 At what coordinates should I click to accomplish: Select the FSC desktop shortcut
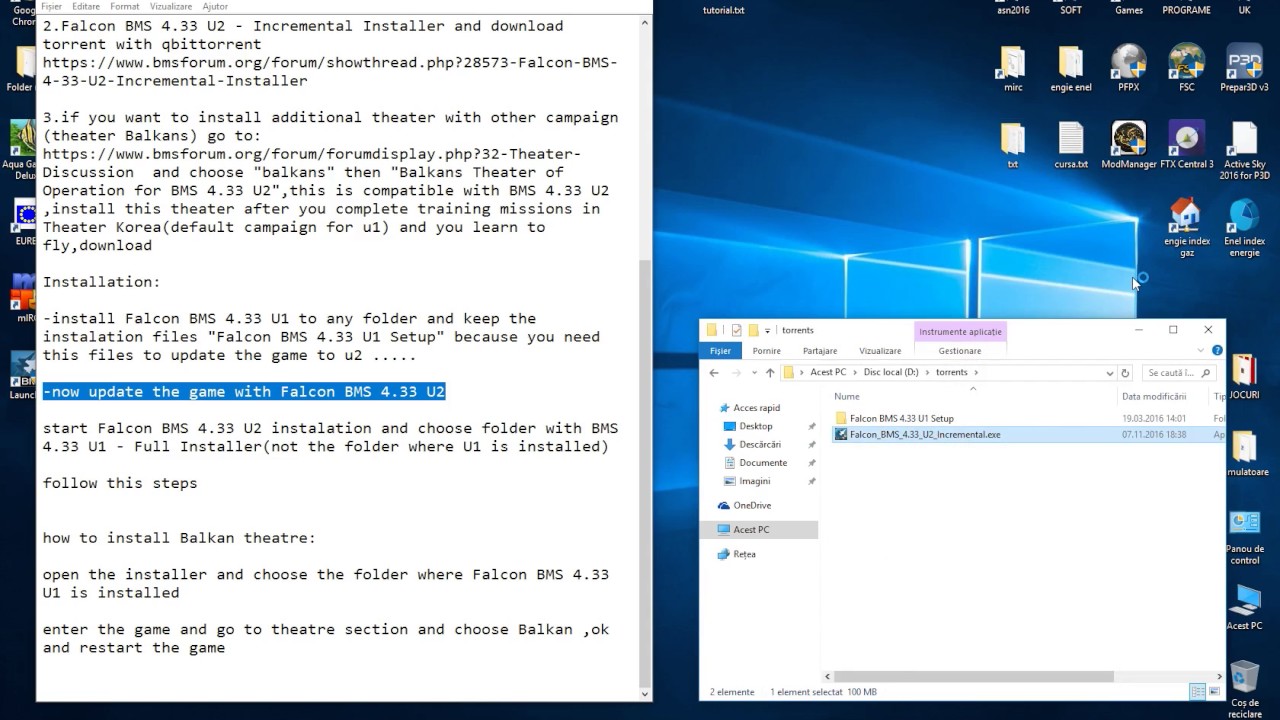pyautogui.click(x=1187, y=69)
